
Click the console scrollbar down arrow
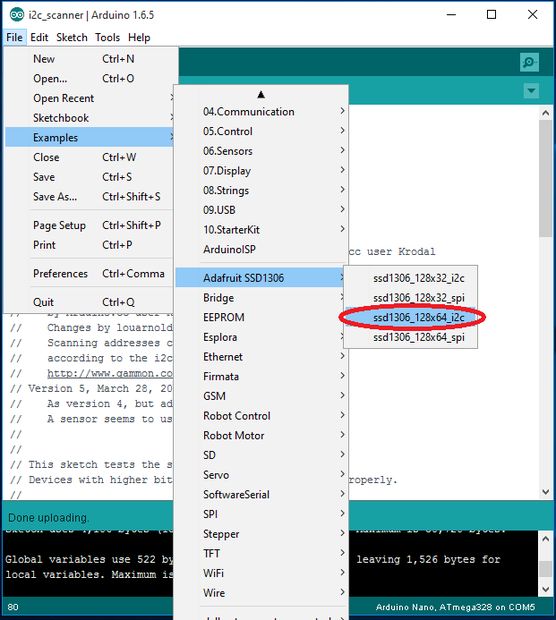(546, 589)
